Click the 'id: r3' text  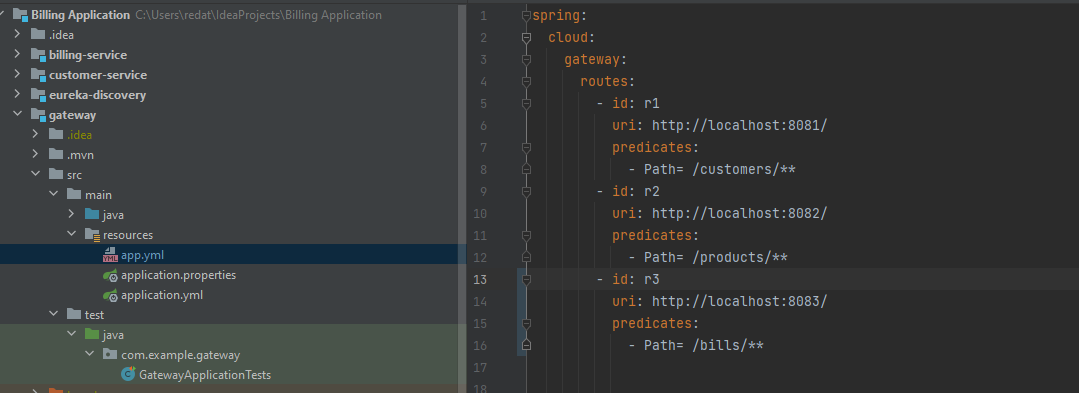tap(637, 279)
